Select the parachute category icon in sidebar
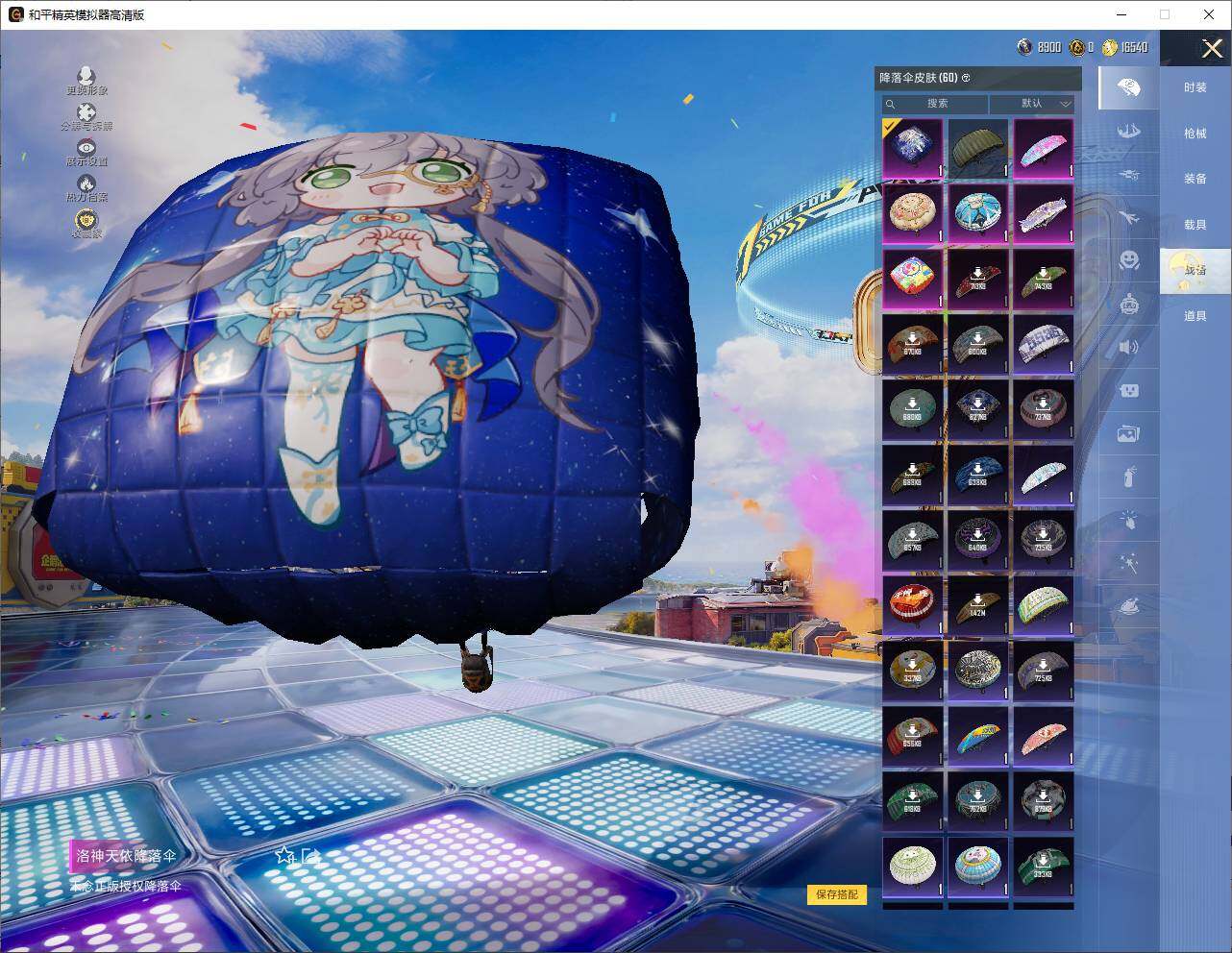This screenshot has height=953, width=1232. [1128, 87]
